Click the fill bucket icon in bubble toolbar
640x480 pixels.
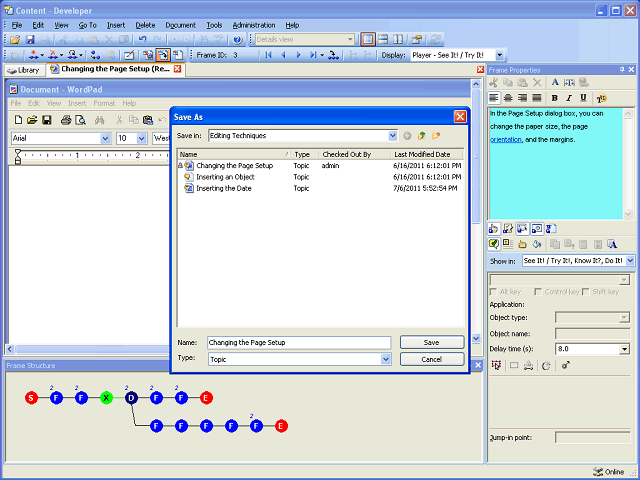537,244
